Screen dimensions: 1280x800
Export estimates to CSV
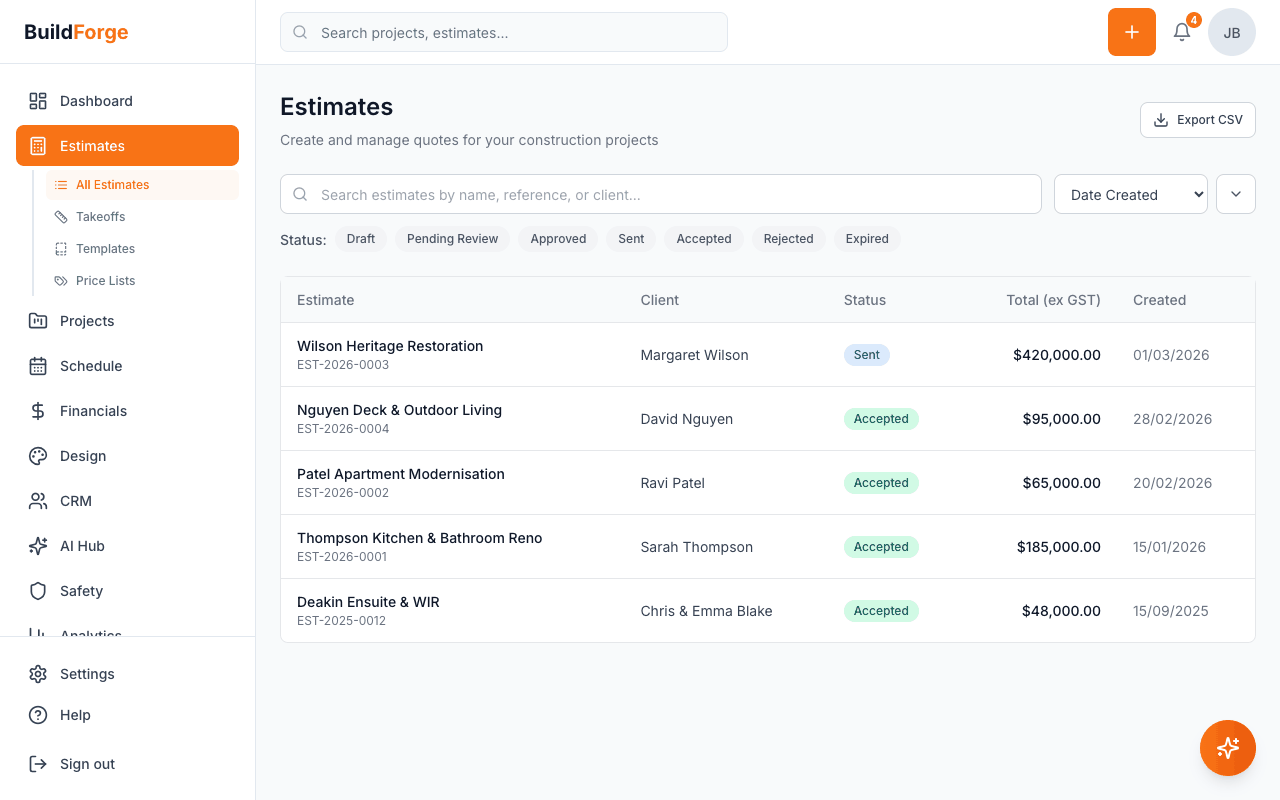pos(1197,119)
